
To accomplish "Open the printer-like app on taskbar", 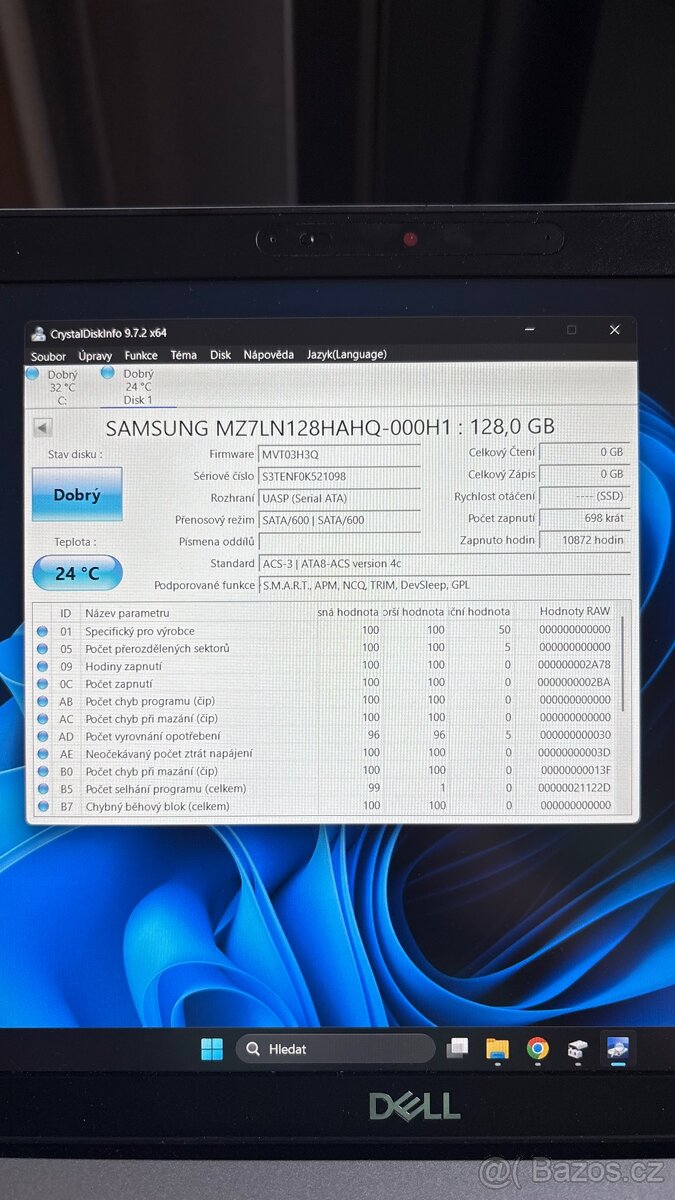I will (577, 1049).
